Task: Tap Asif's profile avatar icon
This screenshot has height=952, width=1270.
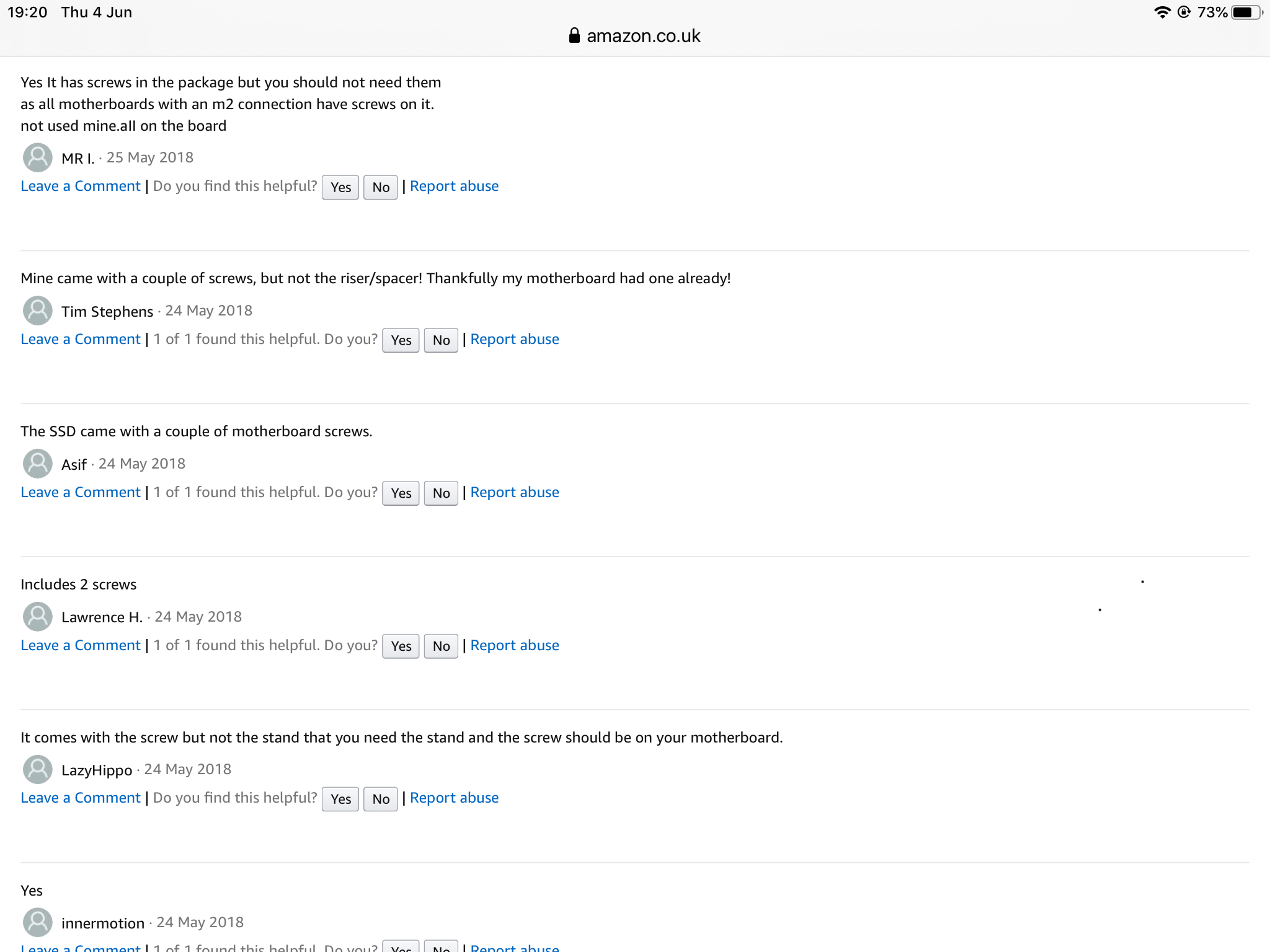Action: click(x=38, y=464)
